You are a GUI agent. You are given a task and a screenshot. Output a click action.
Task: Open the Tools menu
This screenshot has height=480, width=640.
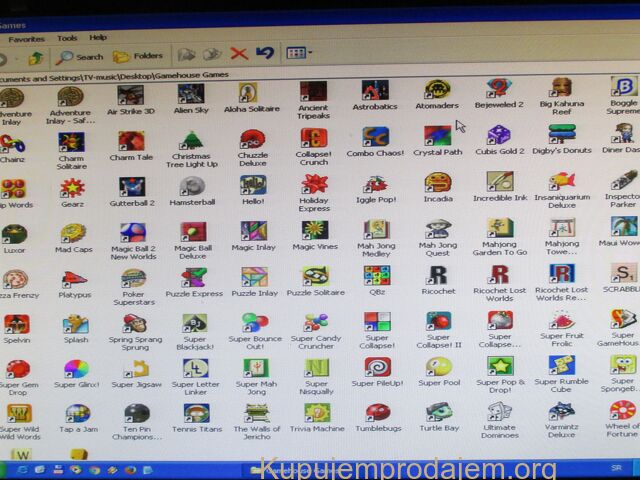(67, 38)
